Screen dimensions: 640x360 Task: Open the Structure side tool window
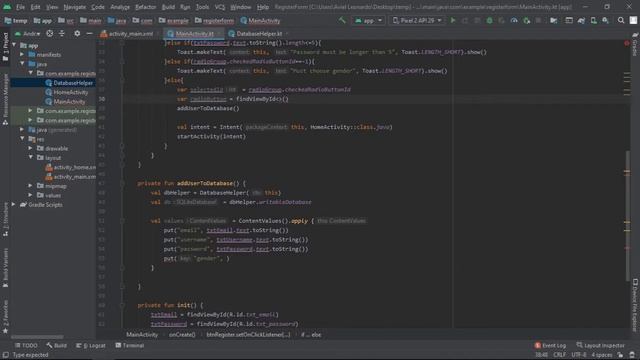[x=5, y=218]
